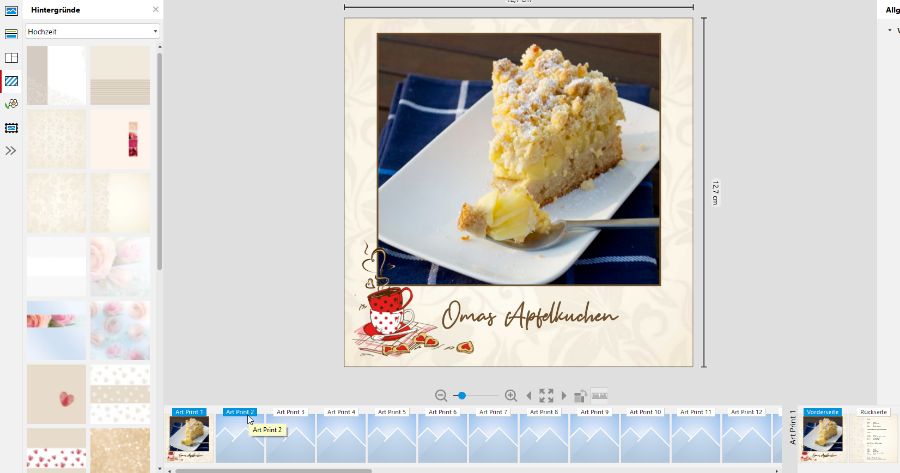Open the Frames and Masks sidebar icon
The width and height of the screenshot is (900, 473).
pos(11,128)
